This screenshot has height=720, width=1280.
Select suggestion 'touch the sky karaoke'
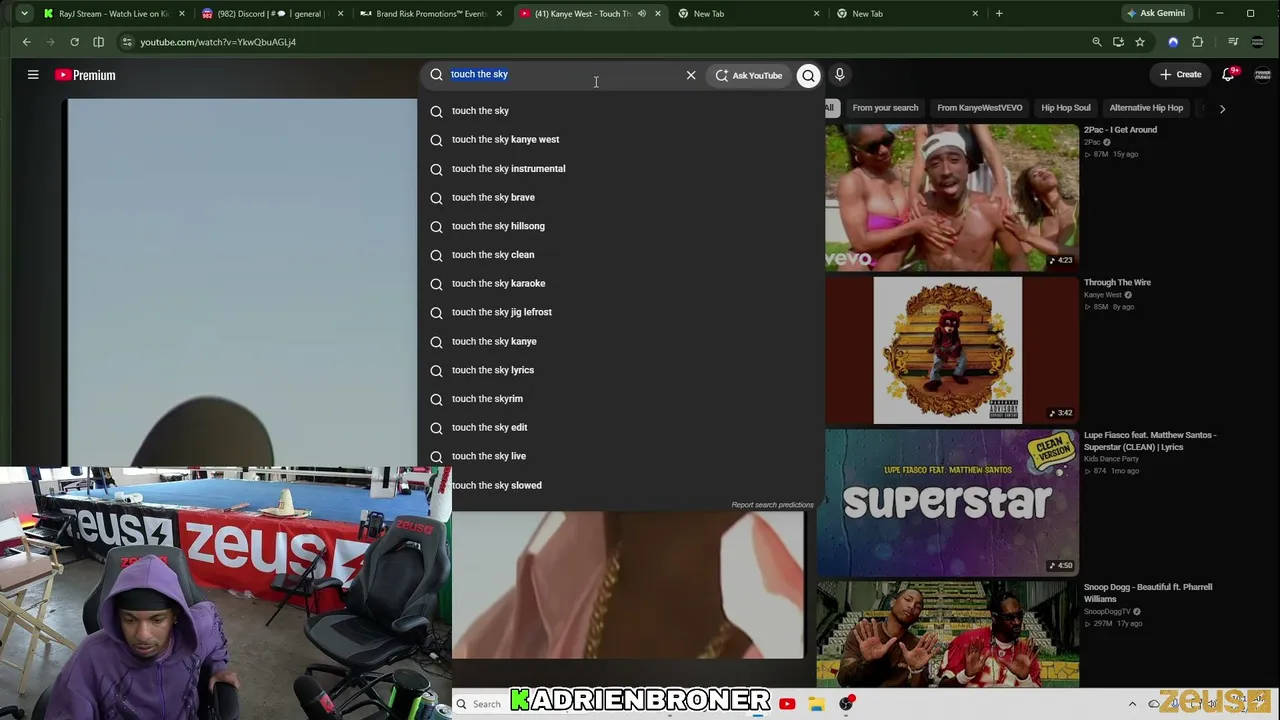pyautogui.click(x=498, y=284)
